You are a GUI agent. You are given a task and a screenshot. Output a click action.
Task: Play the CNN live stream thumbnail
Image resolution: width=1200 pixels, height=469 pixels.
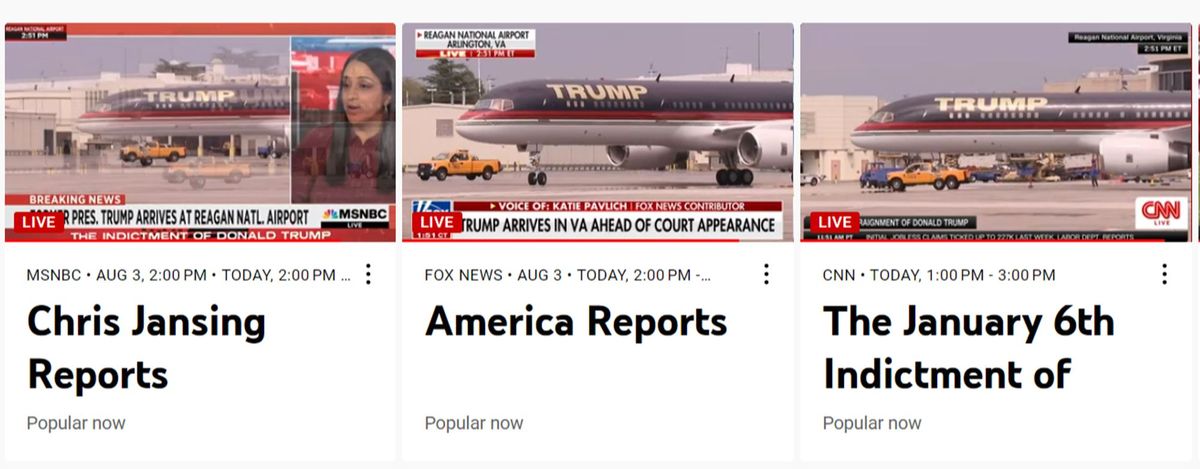coord(996,132)
